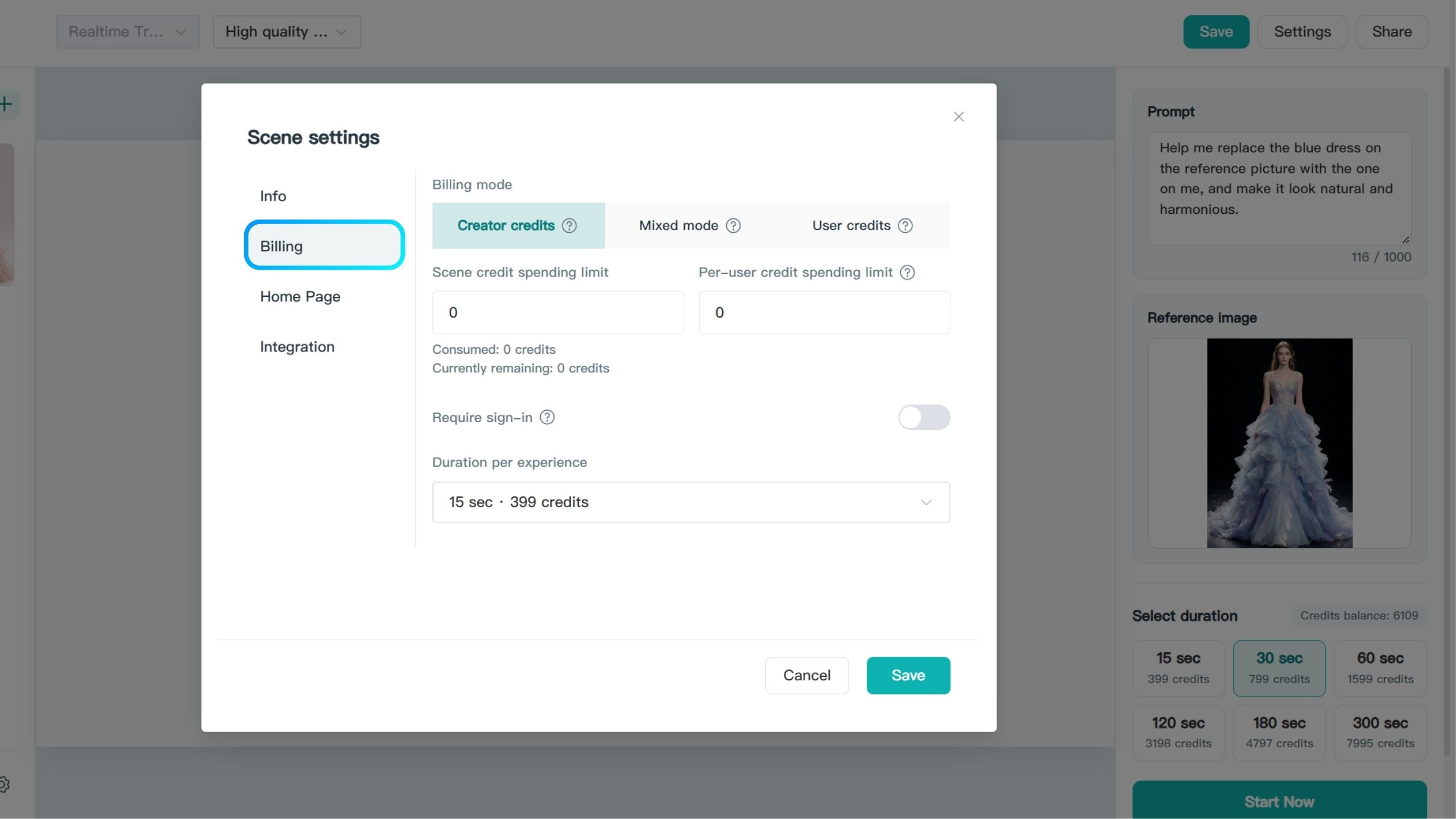Screen dimensions: 1456x819
Task: Select the 15 sec duration card
Action: (1178, 668)
